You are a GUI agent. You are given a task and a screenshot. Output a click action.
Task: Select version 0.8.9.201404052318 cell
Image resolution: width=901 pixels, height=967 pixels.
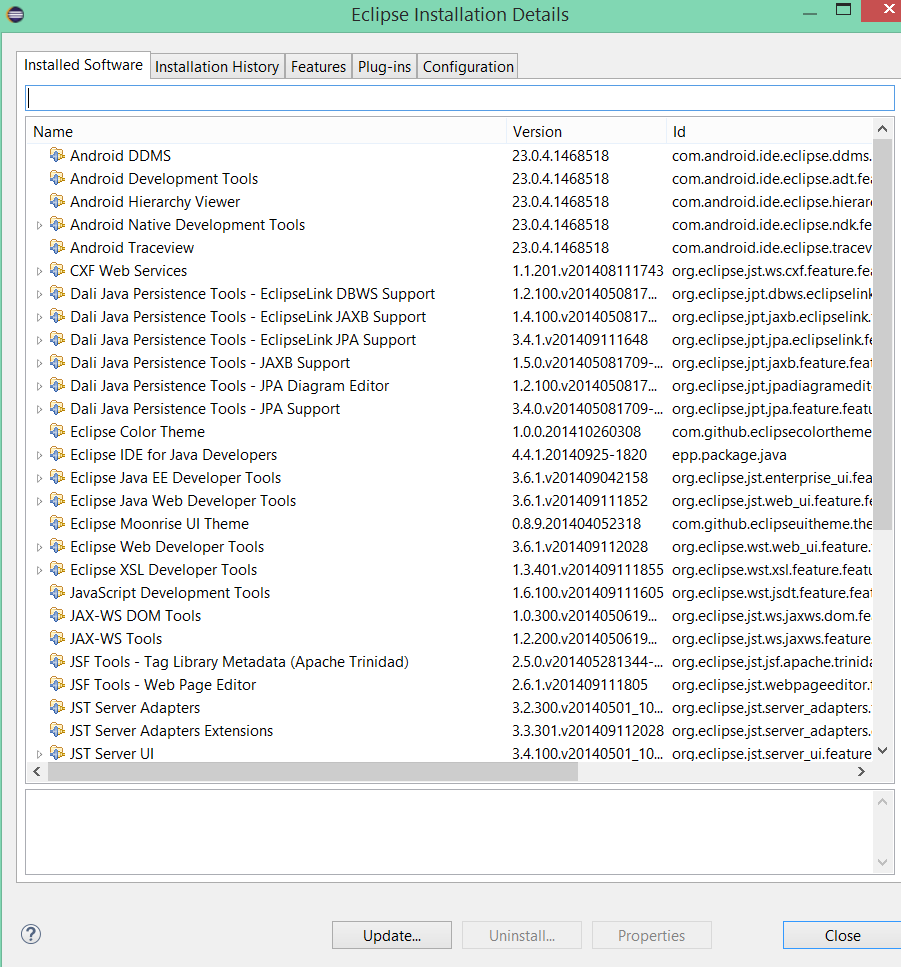click(576, 524)
